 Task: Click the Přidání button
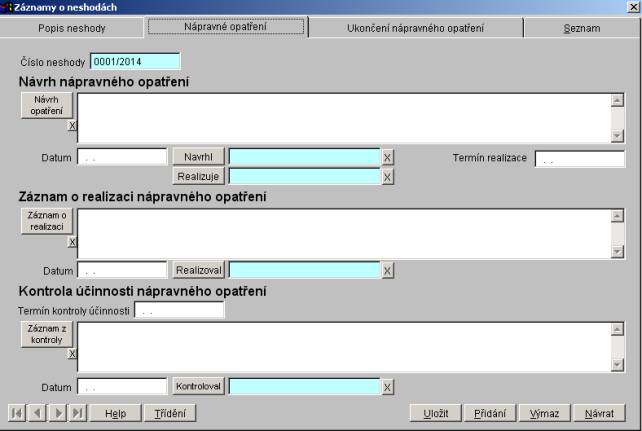pyautogui.click(x=489, y=413)
